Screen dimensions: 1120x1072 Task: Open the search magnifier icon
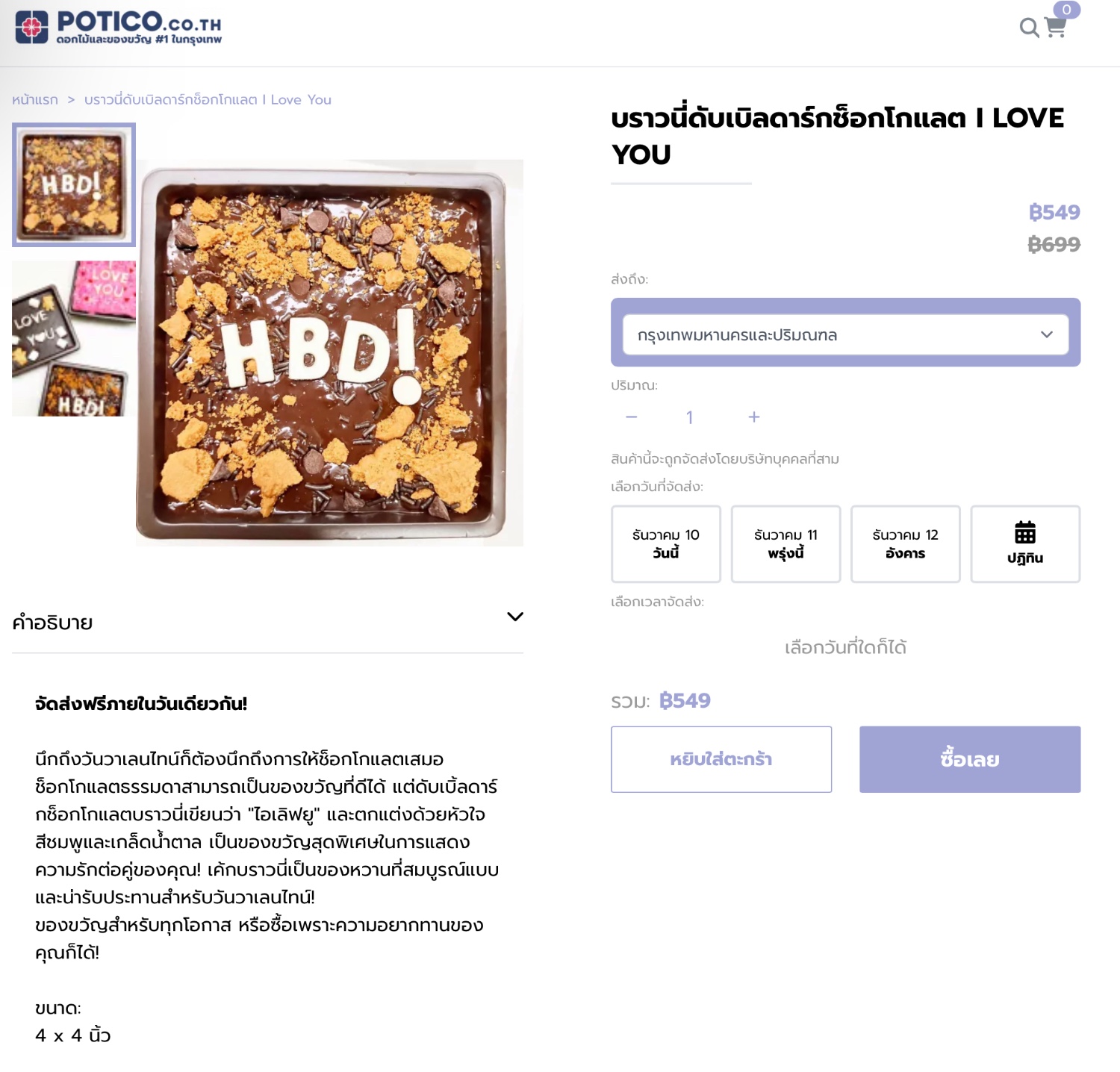(1029, 28)
